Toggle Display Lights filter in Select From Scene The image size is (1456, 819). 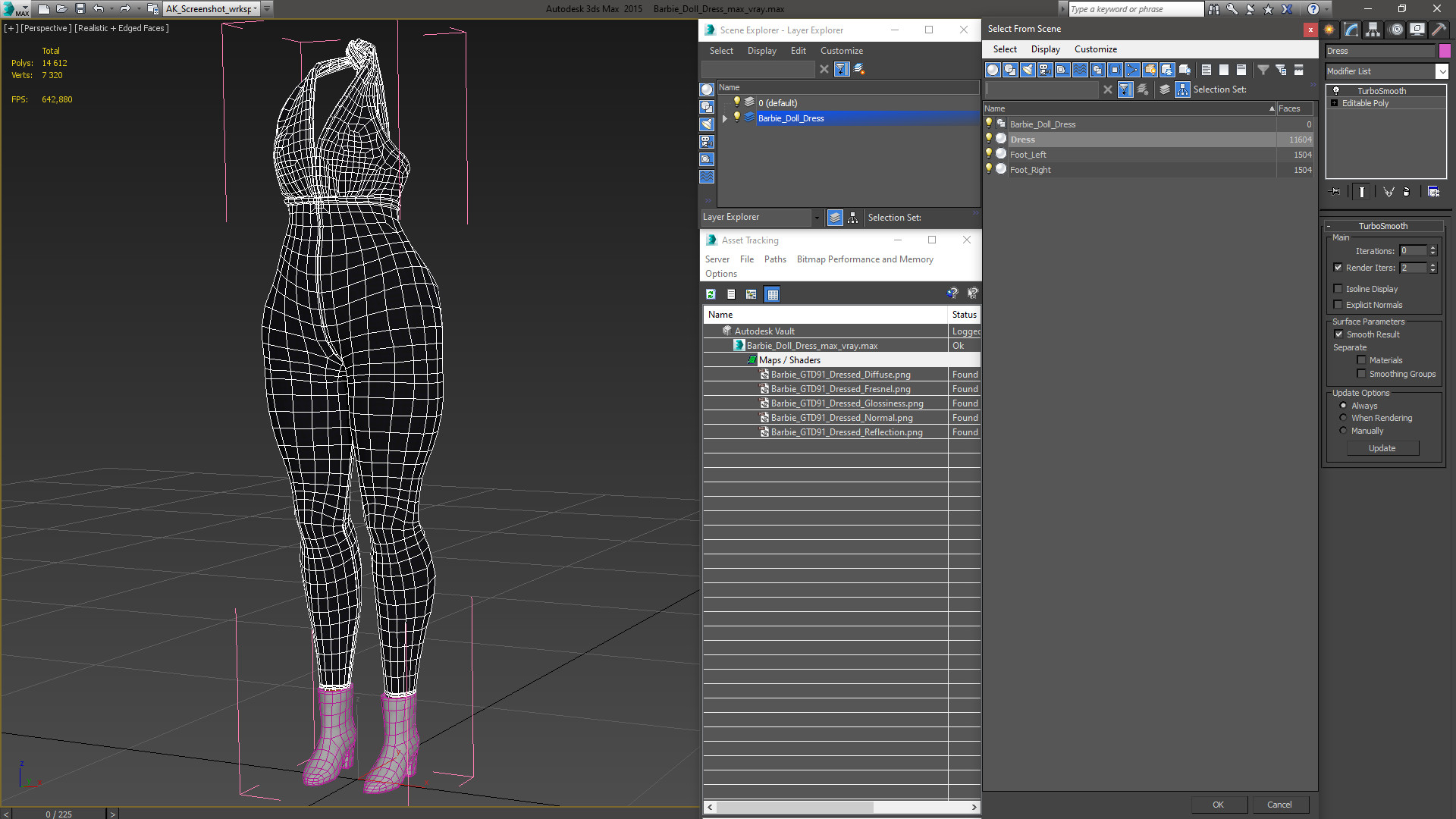(x=1028, y=70)
